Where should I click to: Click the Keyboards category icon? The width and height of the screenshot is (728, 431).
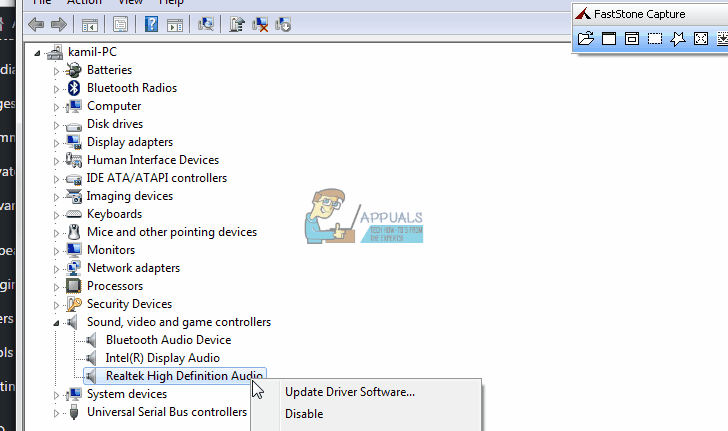click(x=74, y=214)
